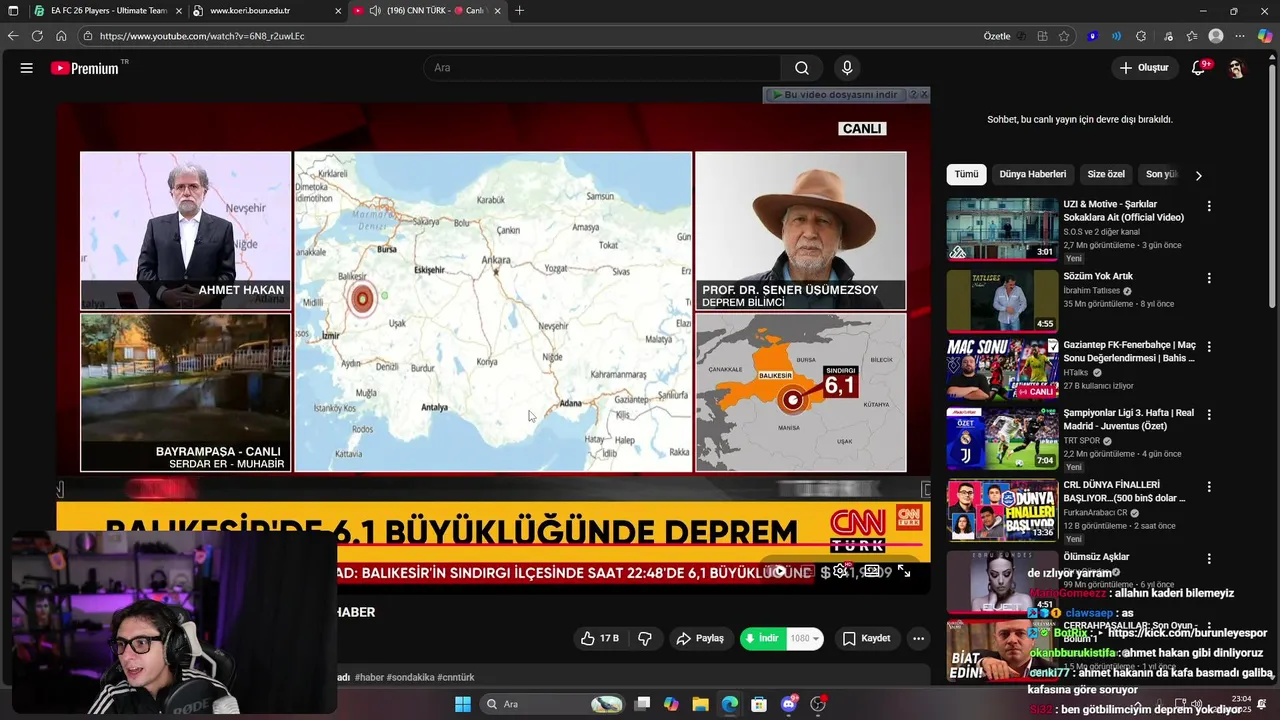The height and width of the screenshot is (720, 1280).
Task: Open the YouTube hamburger guide menu
Action: coord(27,68)
